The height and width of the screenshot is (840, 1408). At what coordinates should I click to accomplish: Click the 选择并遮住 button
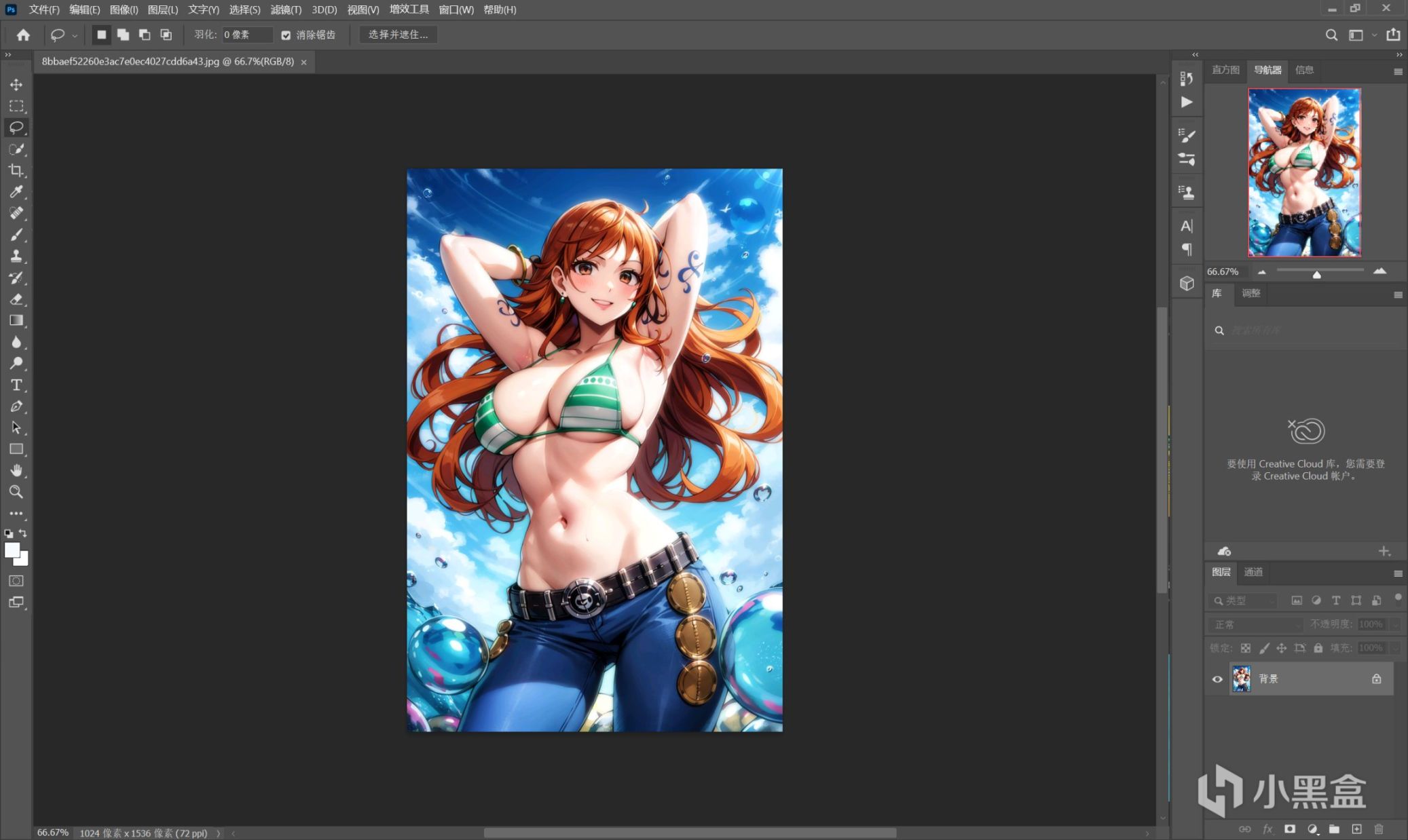point(398,35)
